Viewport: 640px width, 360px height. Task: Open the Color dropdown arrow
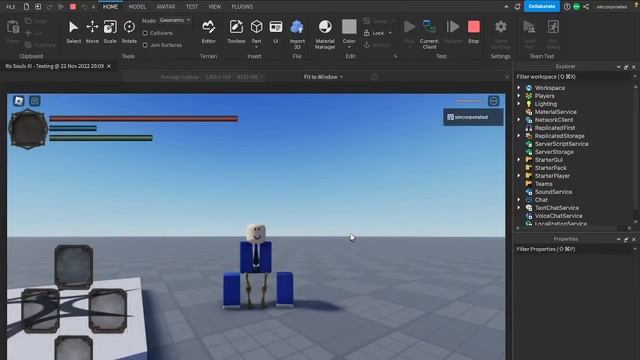point(349,47)
